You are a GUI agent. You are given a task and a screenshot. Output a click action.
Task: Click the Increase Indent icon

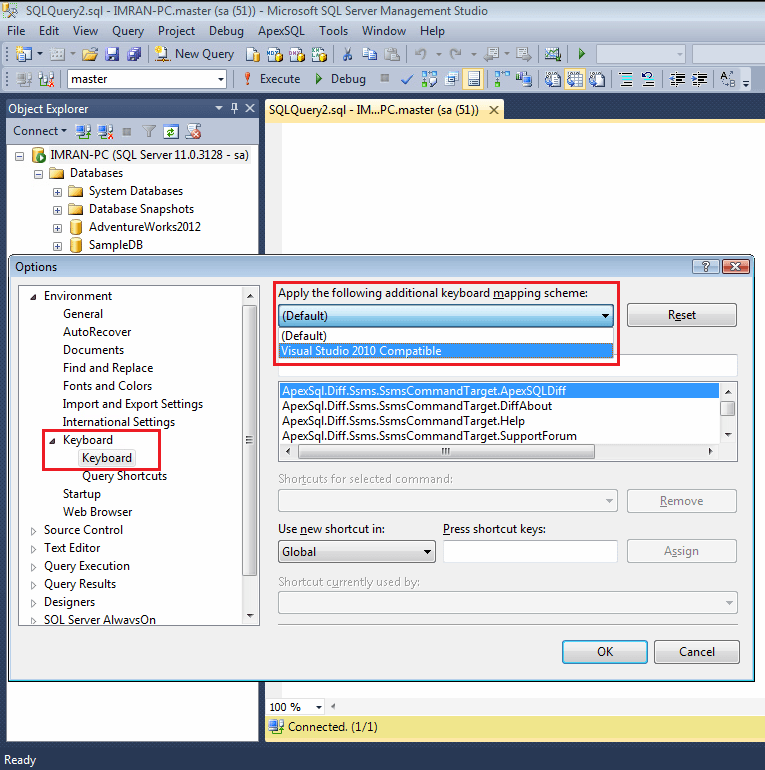coord(699,79)
